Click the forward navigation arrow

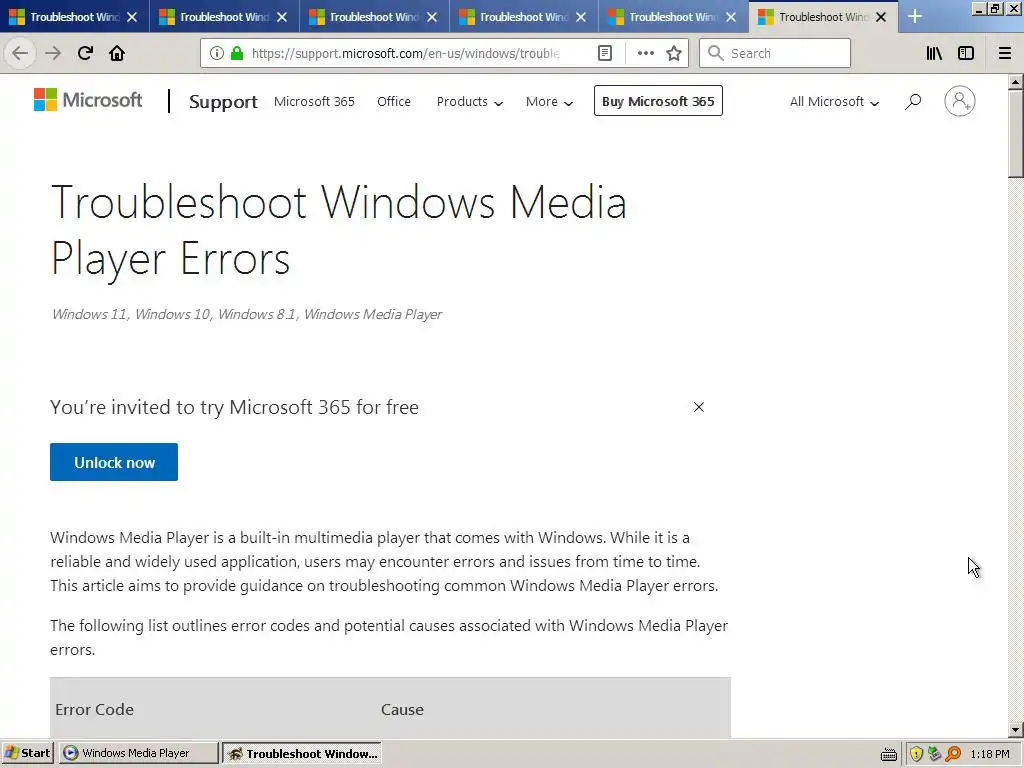pyautogui.click(x=53, y=53)
